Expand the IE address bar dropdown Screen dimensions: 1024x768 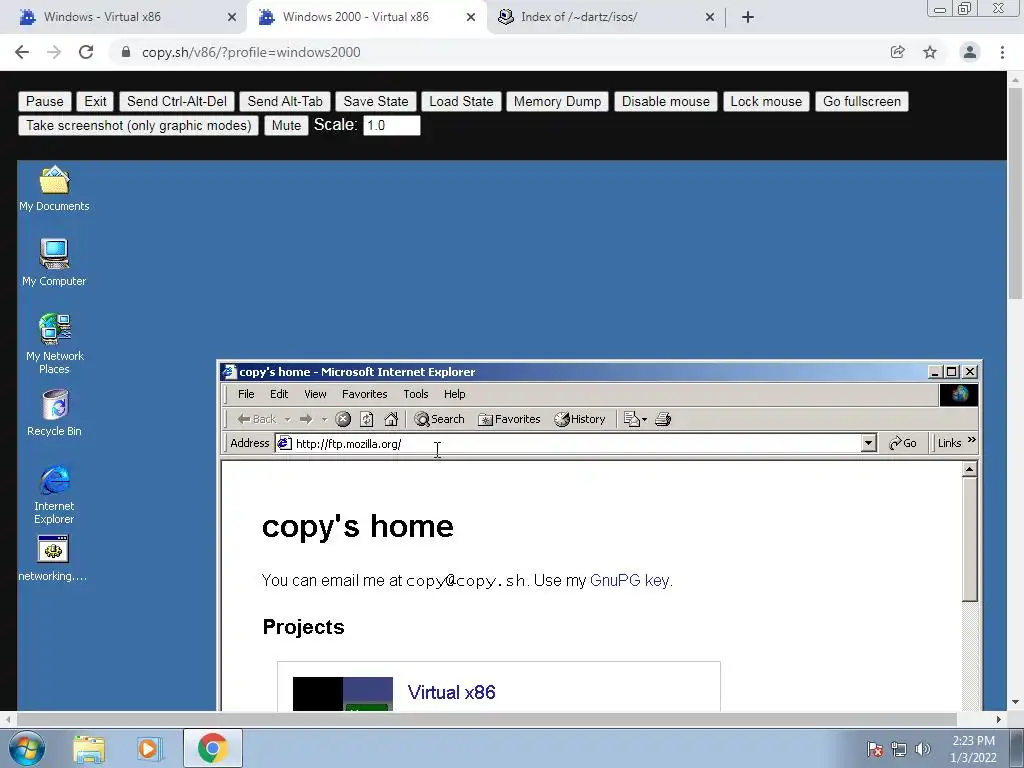[868, 443]
